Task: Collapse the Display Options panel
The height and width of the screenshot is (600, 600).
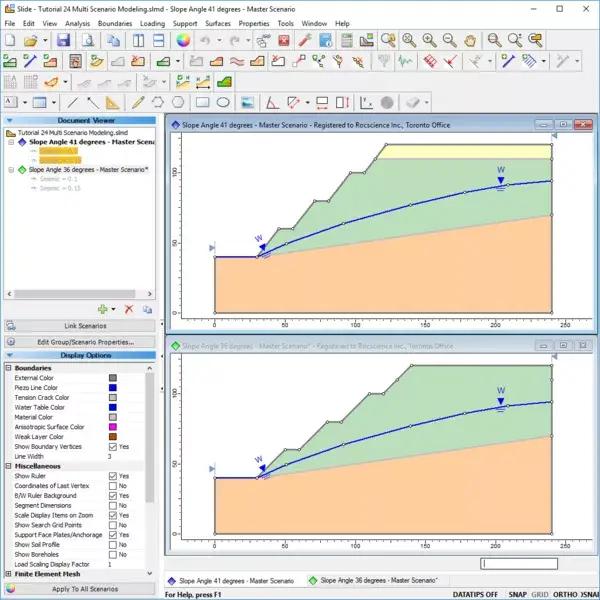Action: (x=10, y=355)
